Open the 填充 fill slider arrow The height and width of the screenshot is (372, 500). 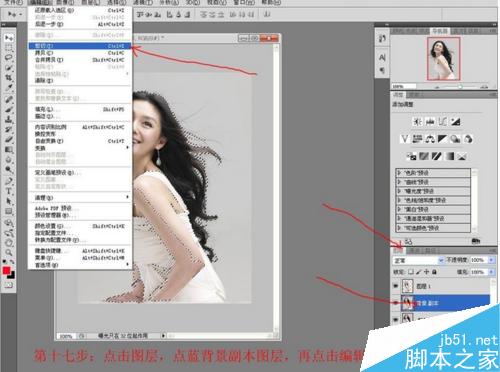[x=491, y=272]
